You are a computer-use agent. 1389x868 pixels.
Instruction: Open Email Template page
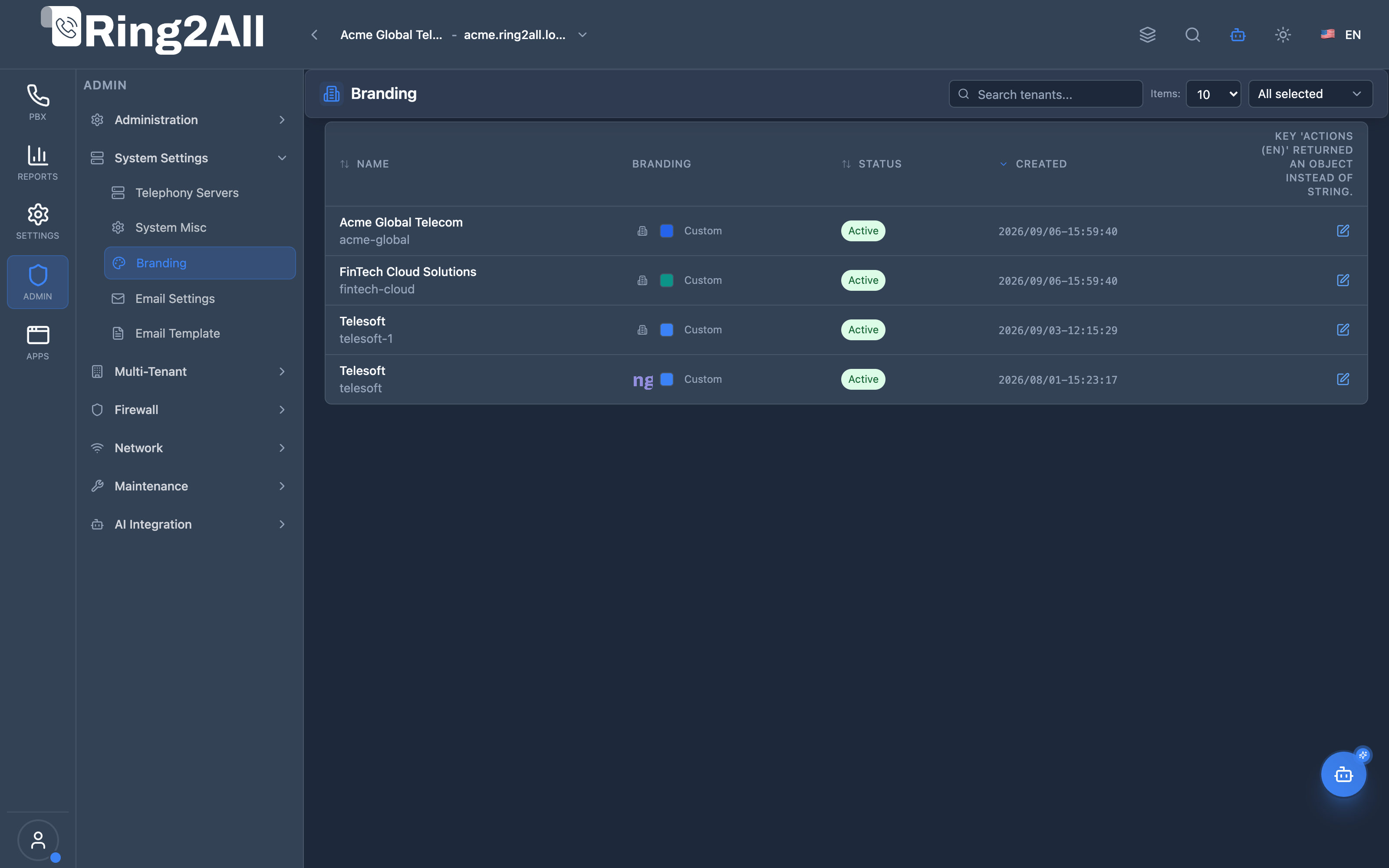(200, 334)
